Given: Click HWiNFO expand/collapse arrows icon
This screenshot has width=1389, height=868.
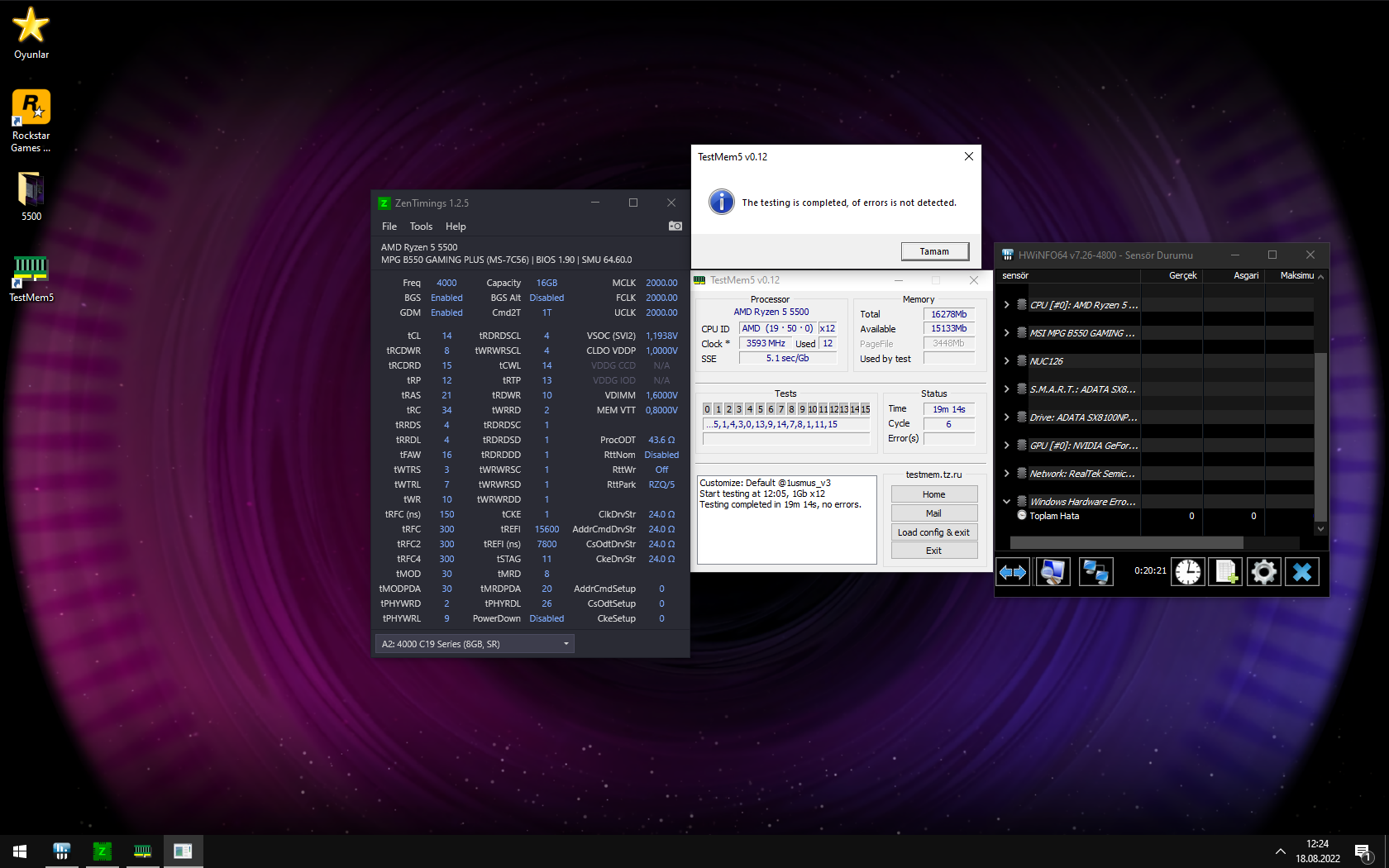Looking at the screenshot, I should click(1013, 572).
